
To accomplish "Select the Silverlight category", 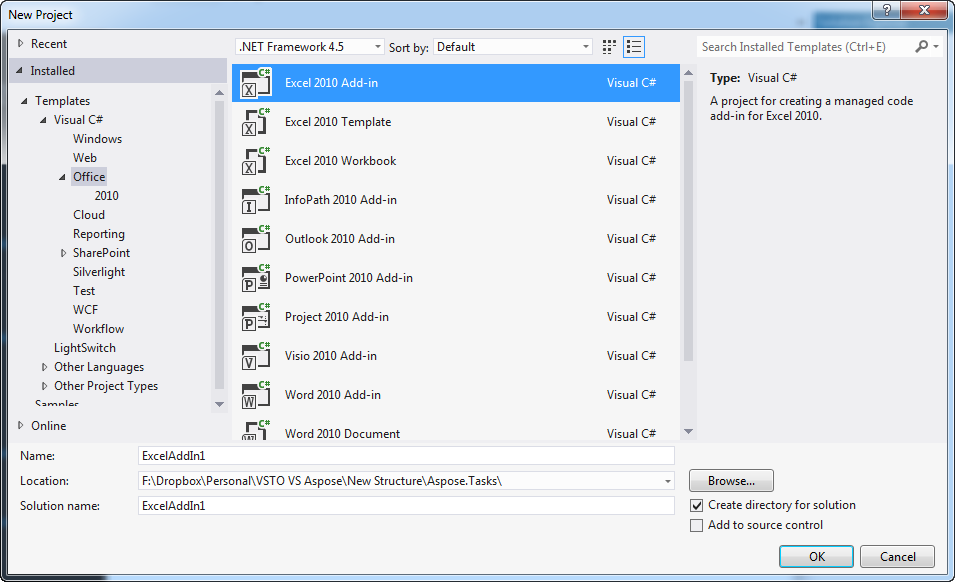I will 99,272.
